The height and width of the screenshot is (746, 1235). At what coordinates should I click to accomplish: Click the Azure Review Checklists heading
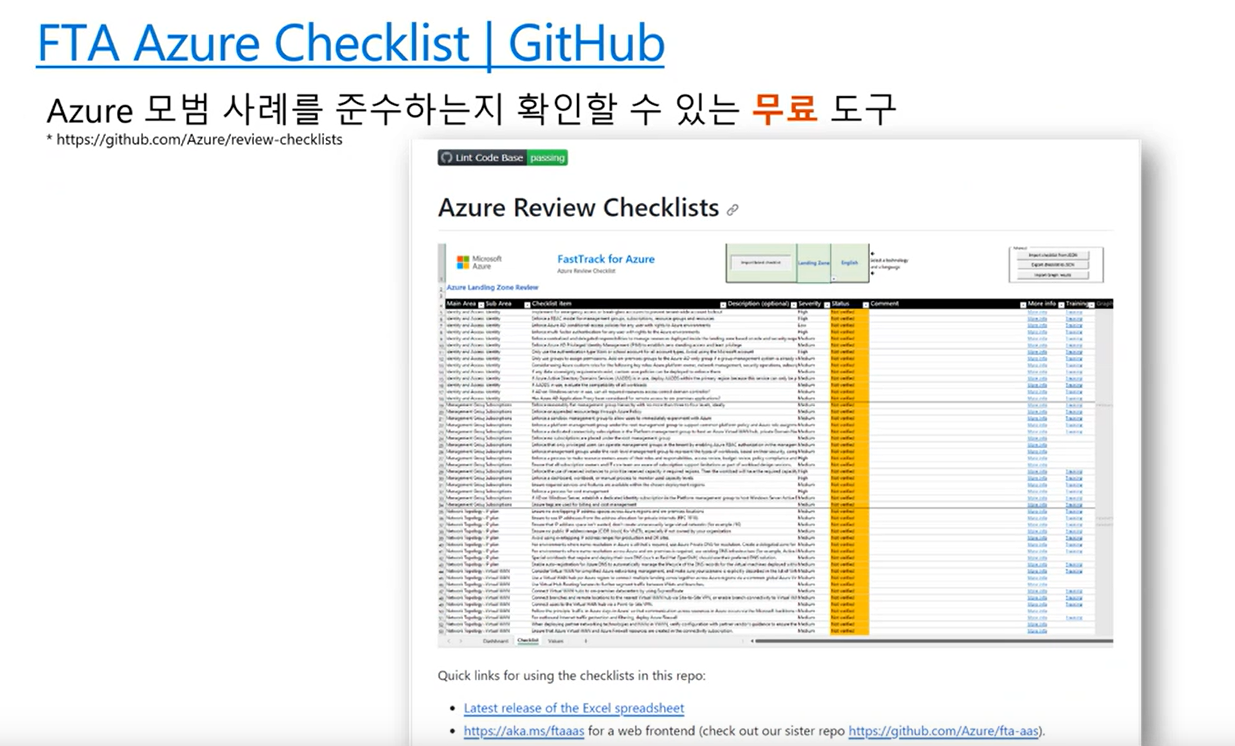[578, 208]
